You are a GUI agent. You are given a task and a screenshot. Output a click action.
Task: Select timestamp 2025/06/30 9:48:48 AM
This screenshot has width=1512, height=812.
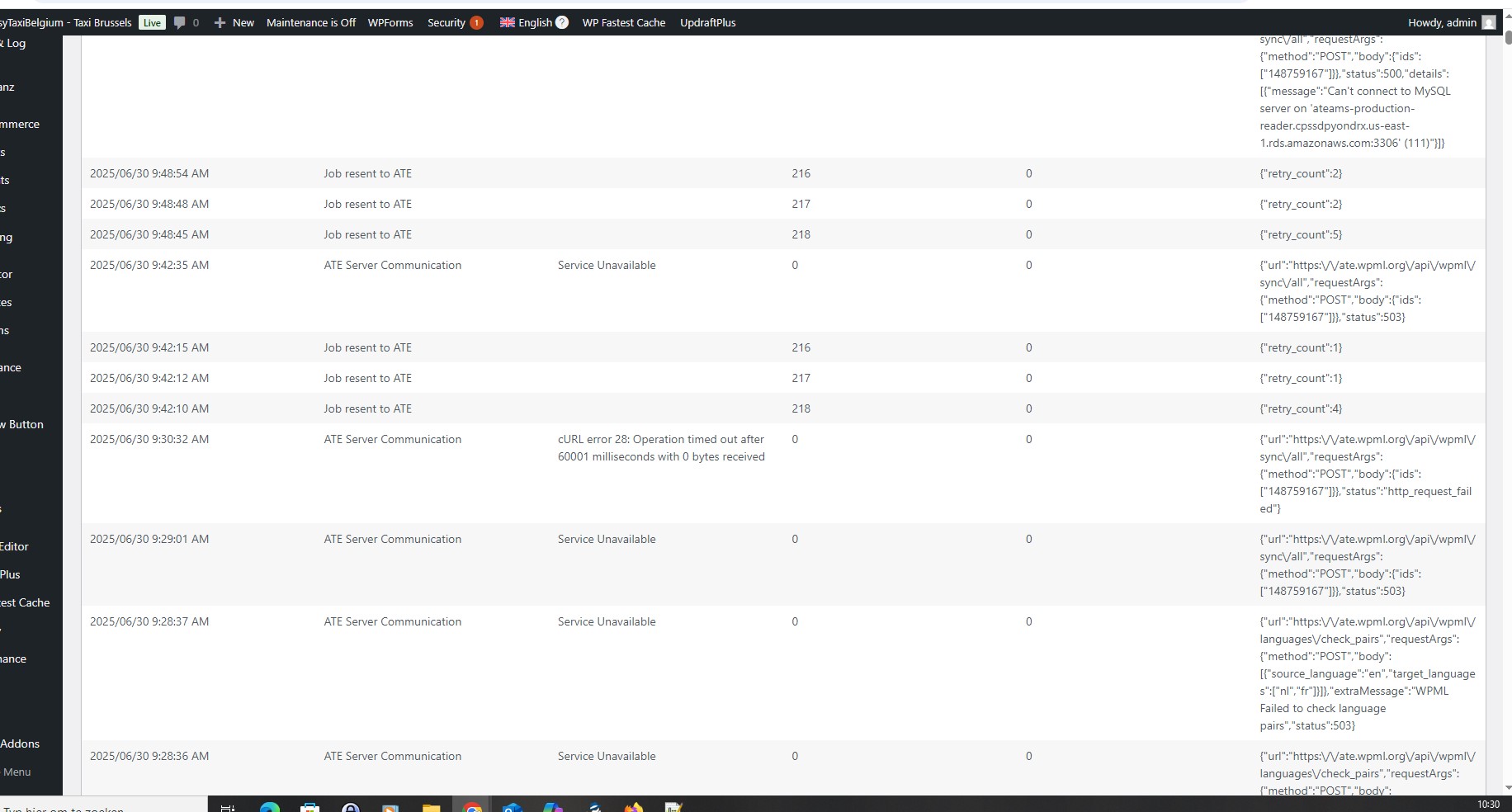[149, 204]
